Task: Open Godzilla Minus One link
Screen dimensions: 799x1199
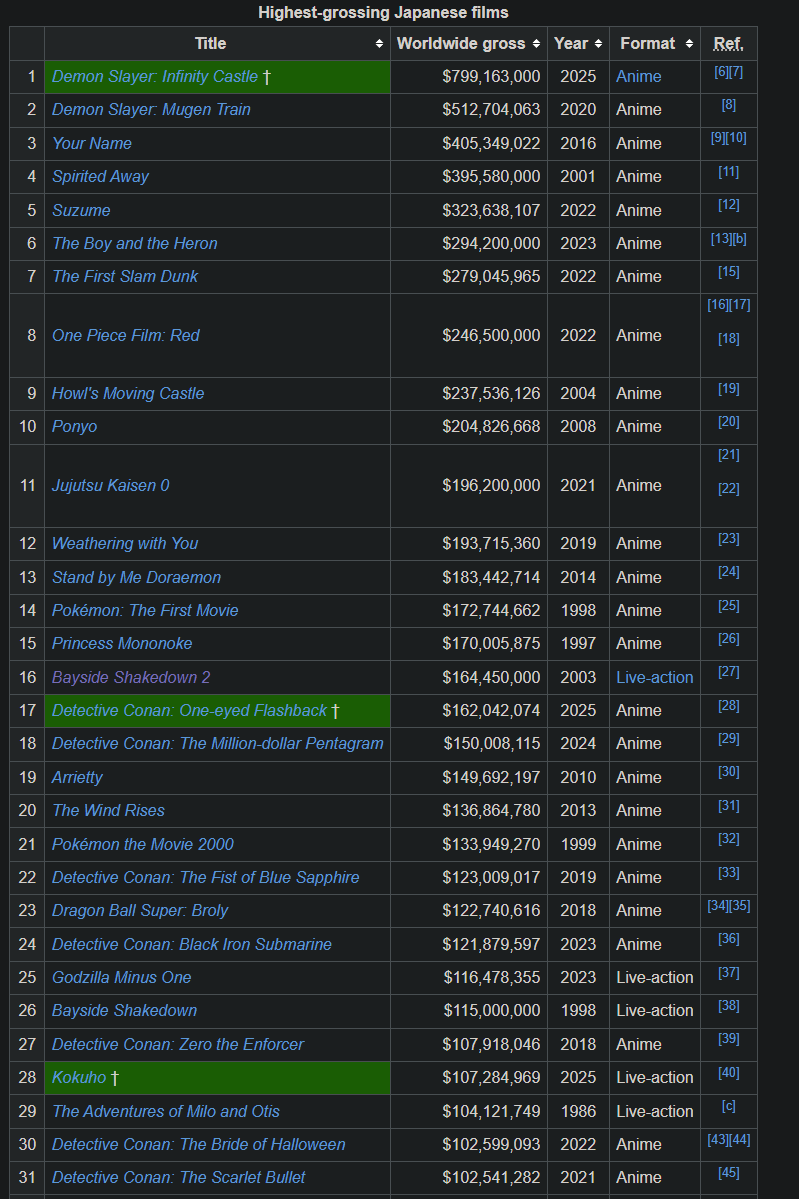Action: tap(122, 977)
